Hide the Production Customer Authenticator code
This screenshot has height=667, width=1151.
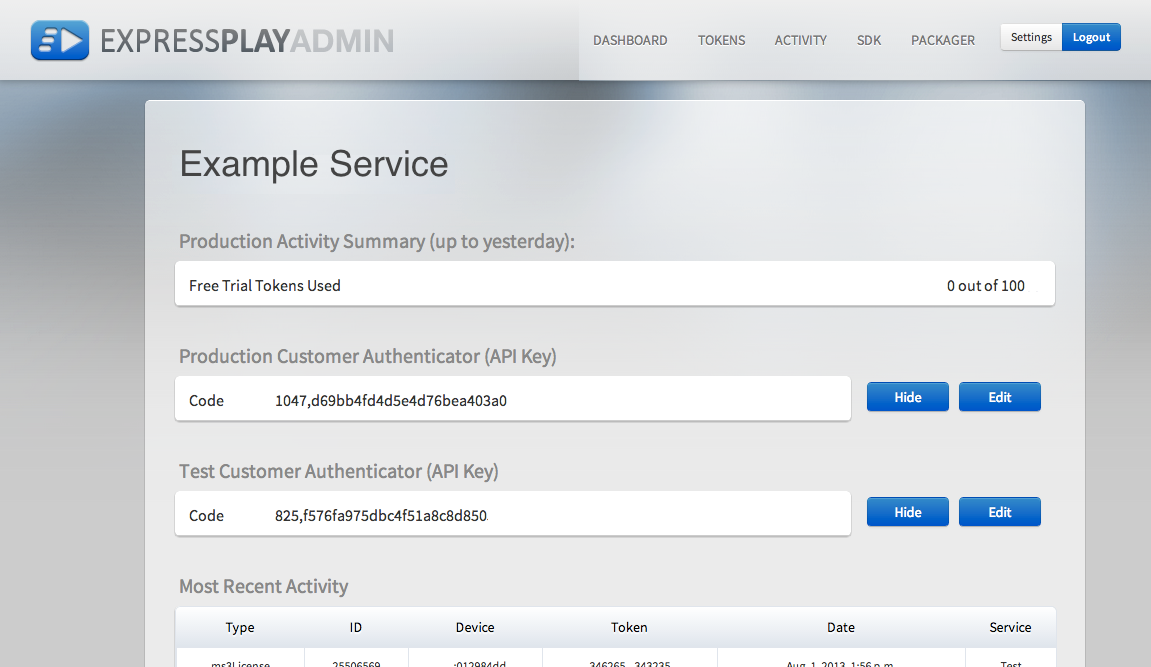[x=907, y=397]
